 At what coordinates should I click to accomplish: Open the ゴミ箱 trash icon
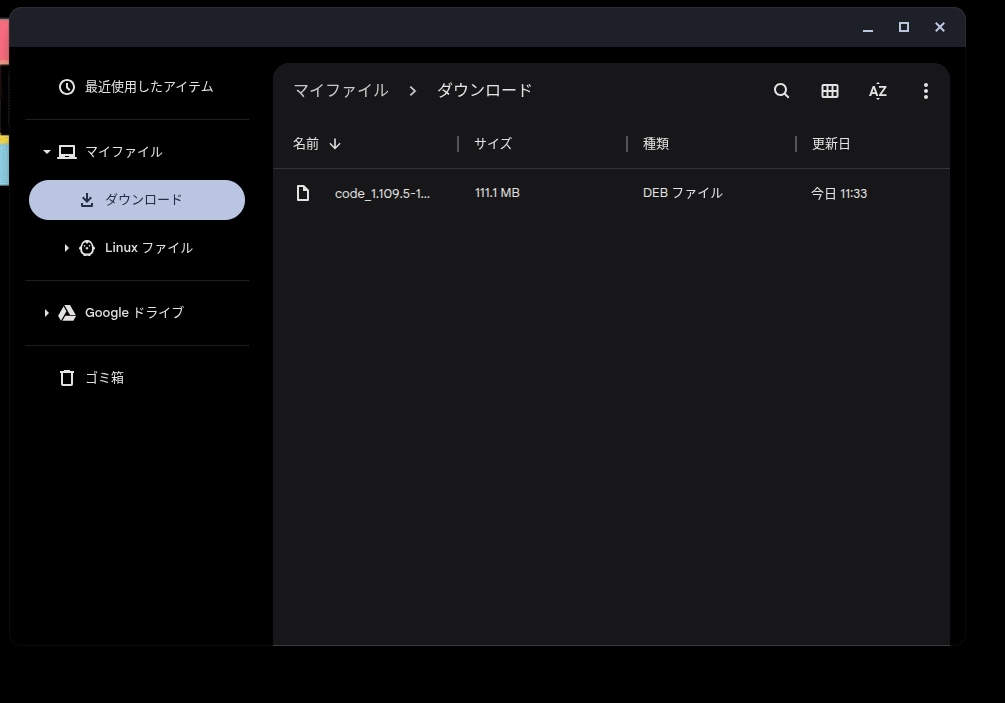click(66, 377)
